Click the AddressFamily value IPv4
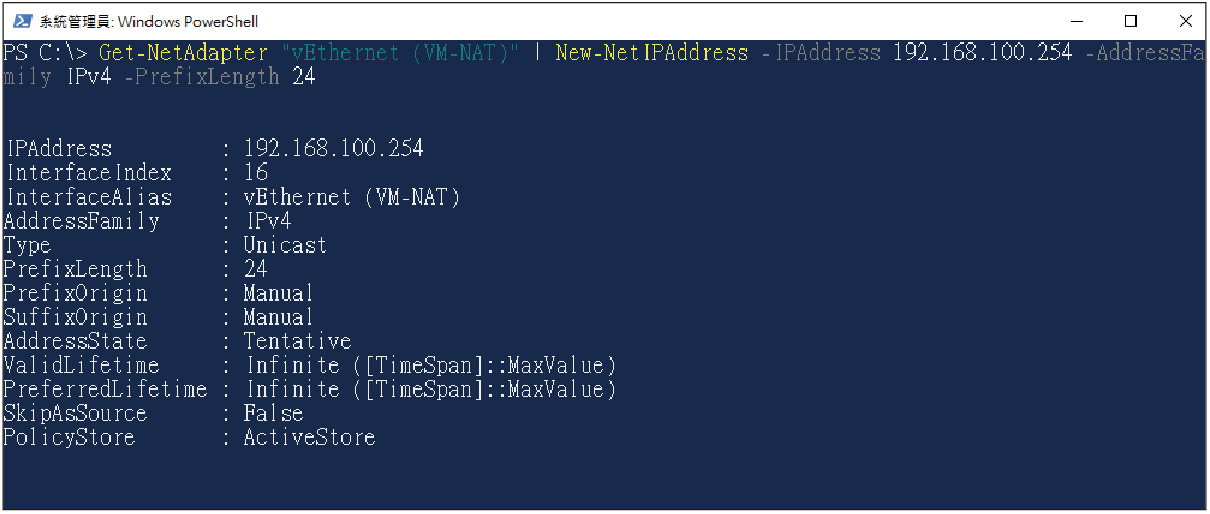 point(268,221)
